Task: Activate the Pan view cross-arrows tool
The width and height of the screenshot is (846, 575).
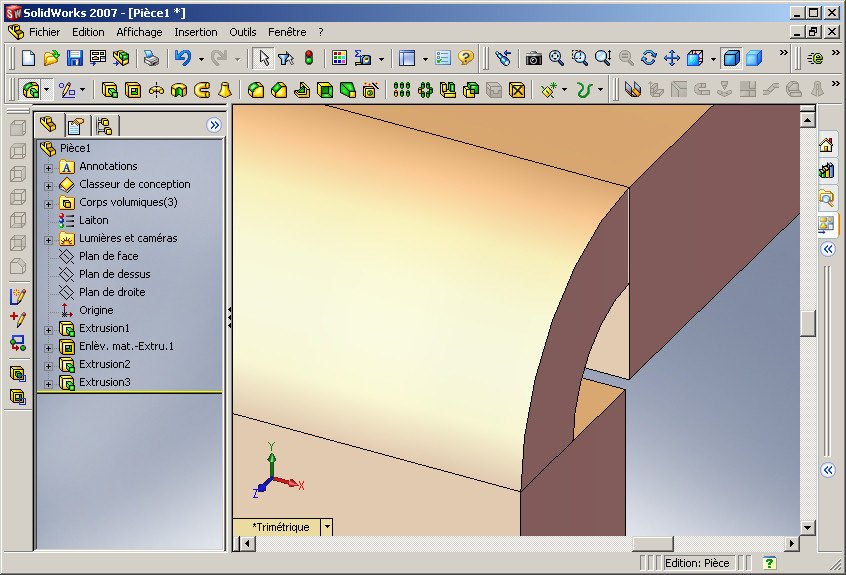Action: click(x=672, y=58)
